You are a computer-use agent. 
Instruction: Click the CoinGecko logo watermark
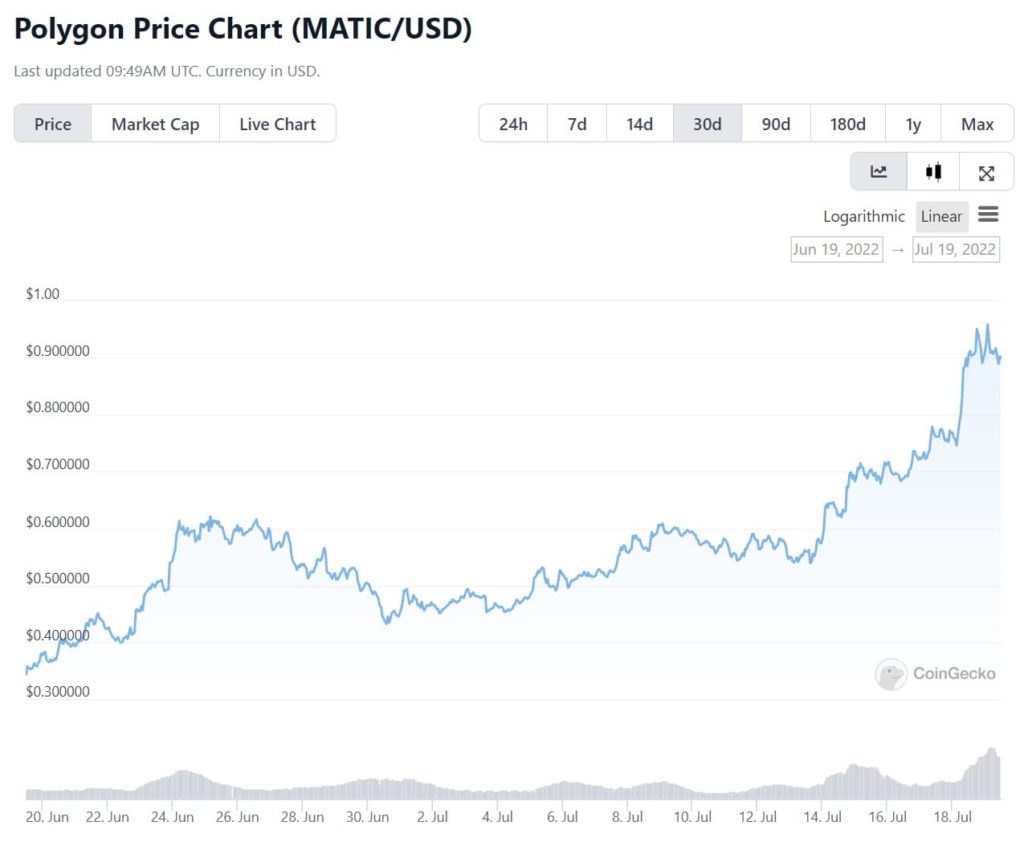tap(935, 673)
